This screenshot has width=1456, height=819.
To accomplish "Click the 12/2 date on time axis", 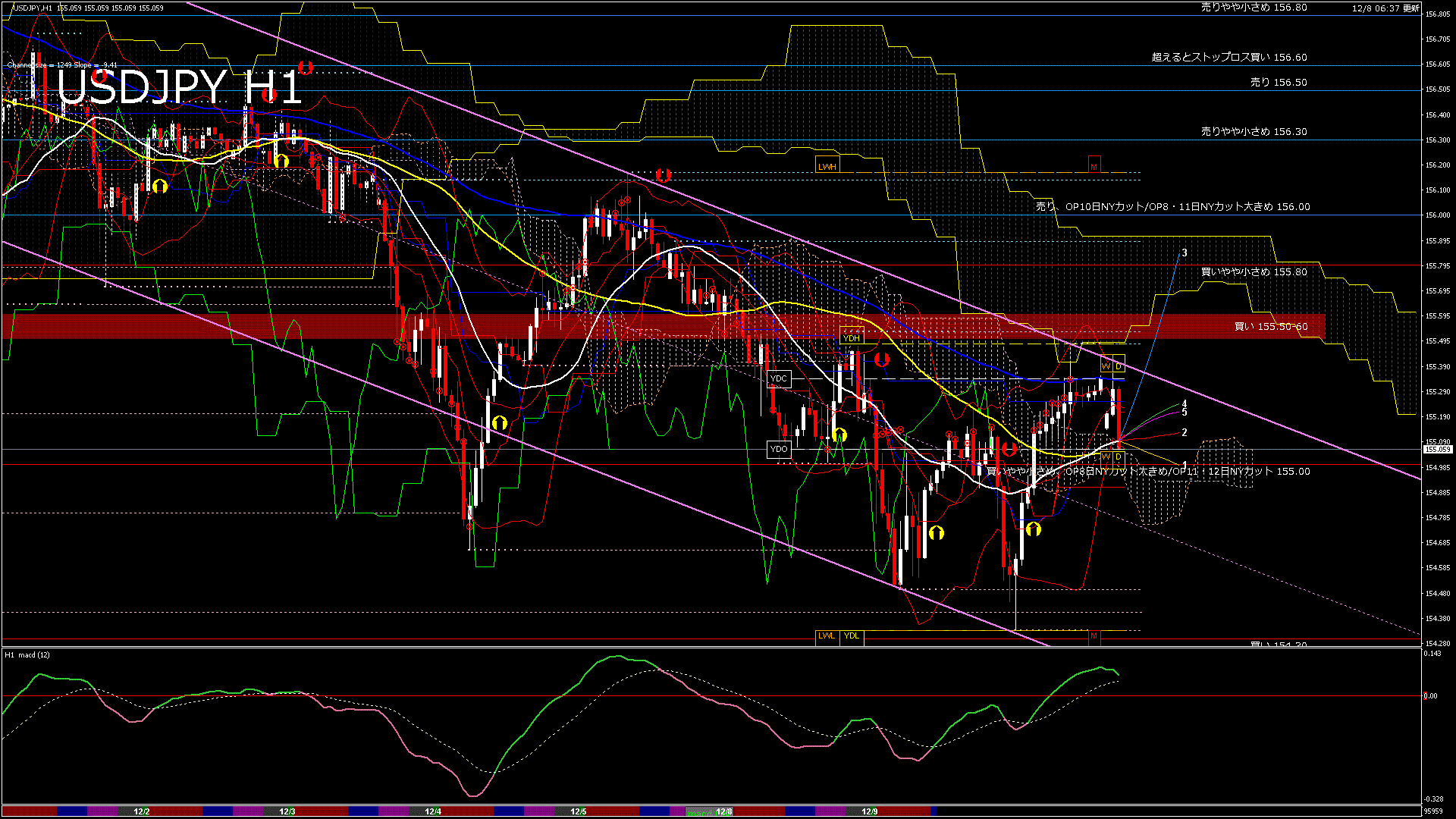I will point(141,811).
